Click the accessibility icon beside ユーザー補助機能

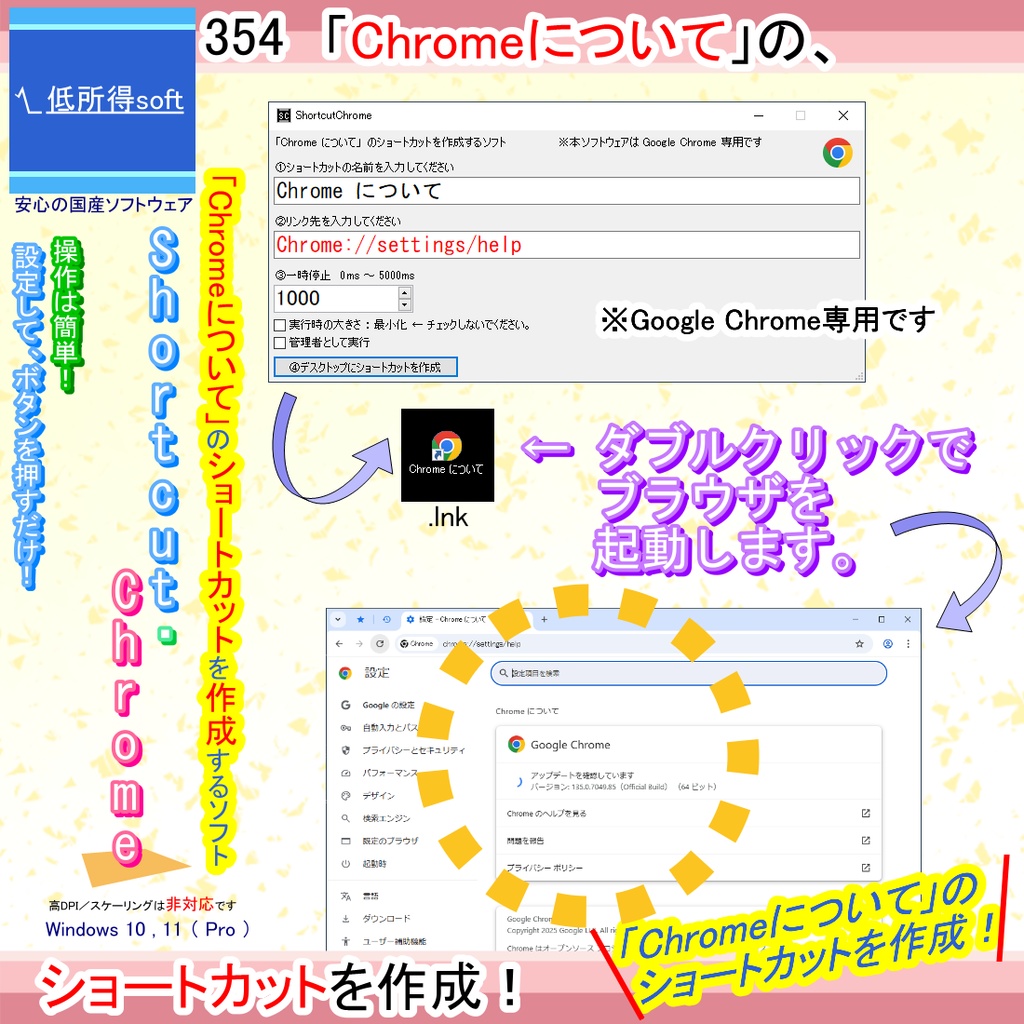pos(345,942)
